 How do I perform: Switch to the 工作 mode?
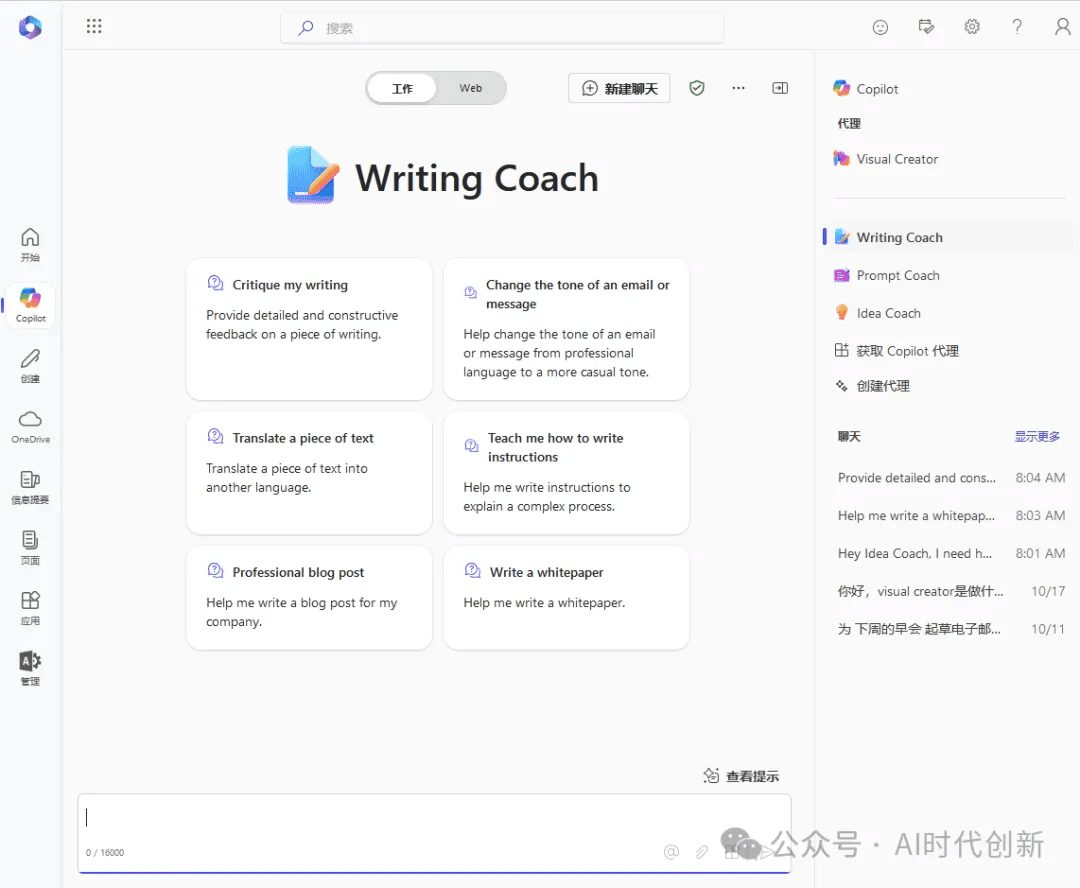[402, 88]
